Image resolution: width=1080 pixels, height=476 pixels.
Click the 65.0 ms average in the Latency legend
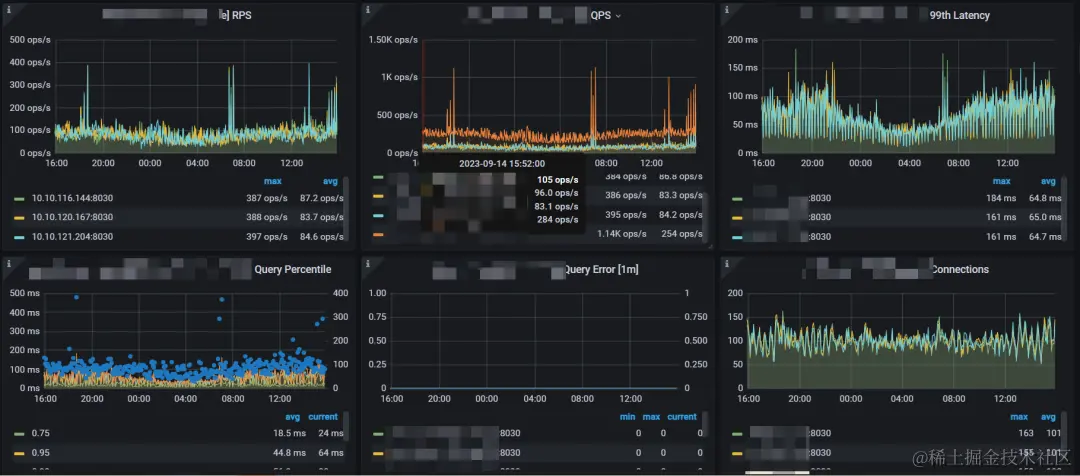tap(1045, 218)
